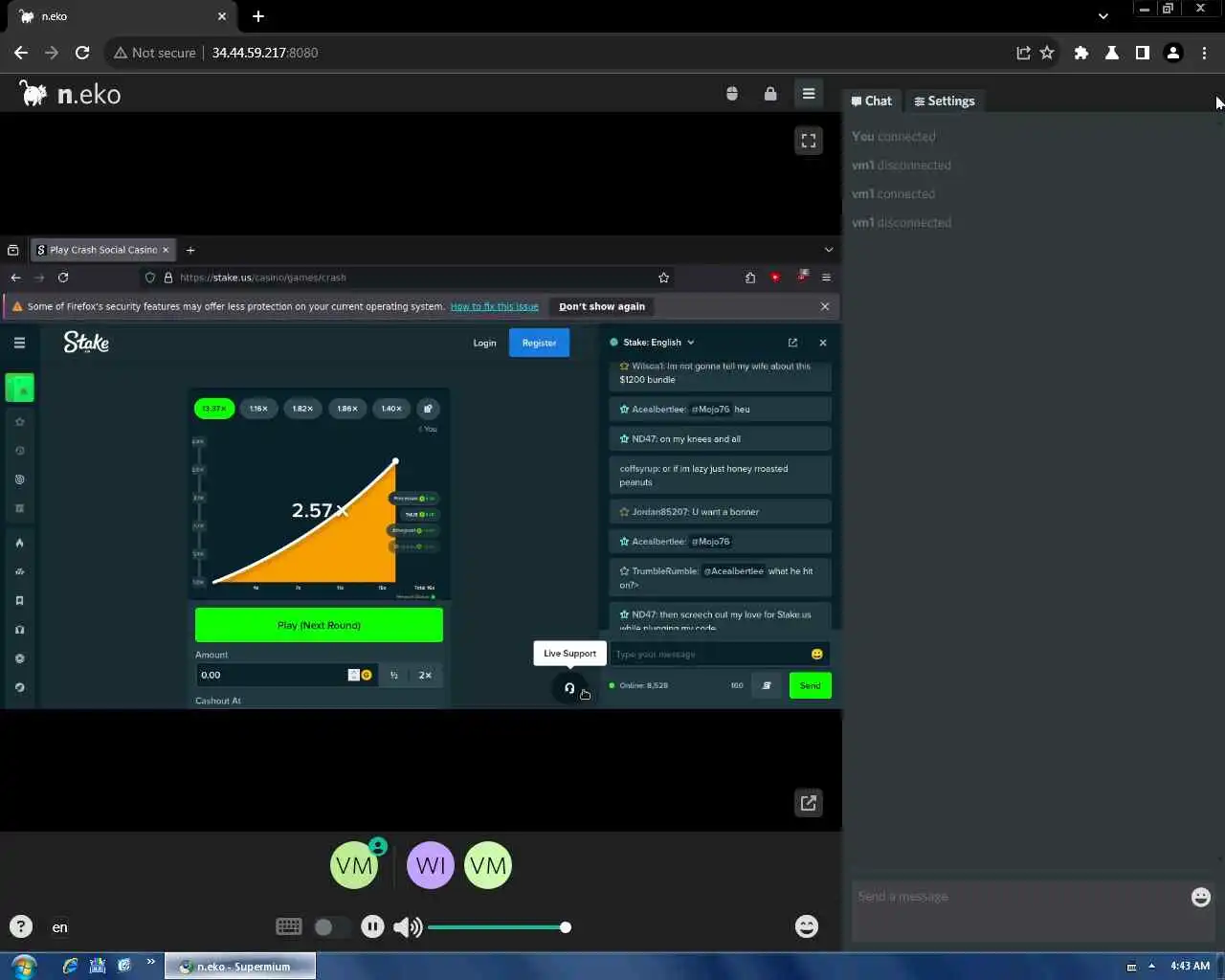
Task: Click the Login button on Stake
Action: coord(484,343)
